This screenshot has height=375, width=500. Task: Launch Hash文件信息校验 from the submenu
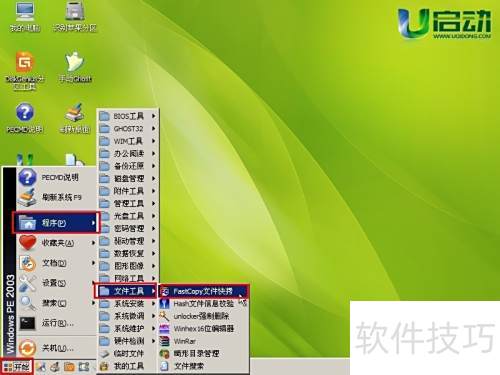pos(203,304)
